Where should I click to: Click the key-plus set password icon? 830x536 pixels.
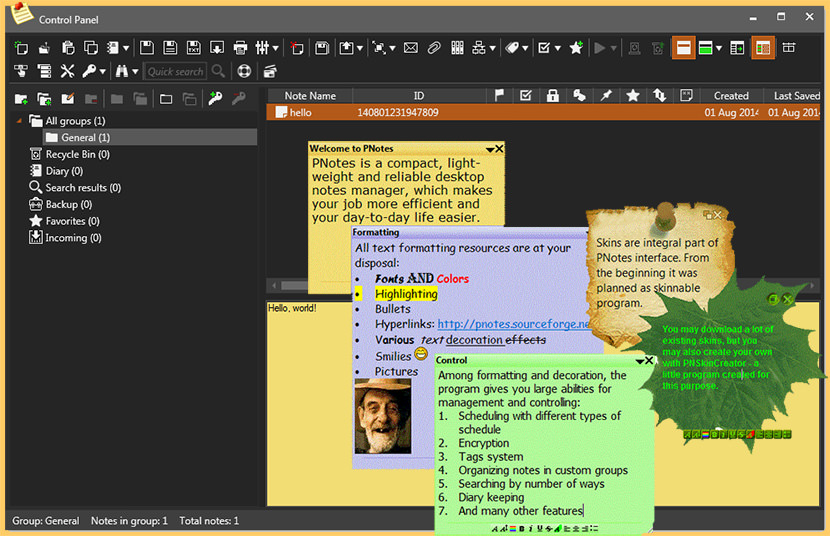(x=215, y=98)
